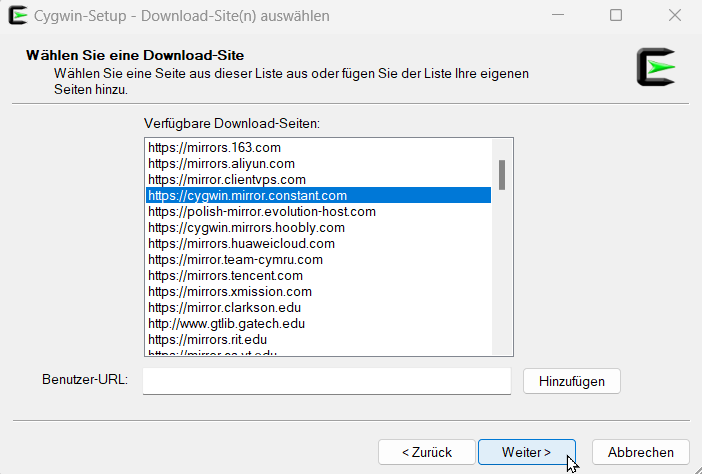Choose https://mirrors.huaweicloud.com mirror
This screenshot has height=474, width=702.
pos(241,243)
